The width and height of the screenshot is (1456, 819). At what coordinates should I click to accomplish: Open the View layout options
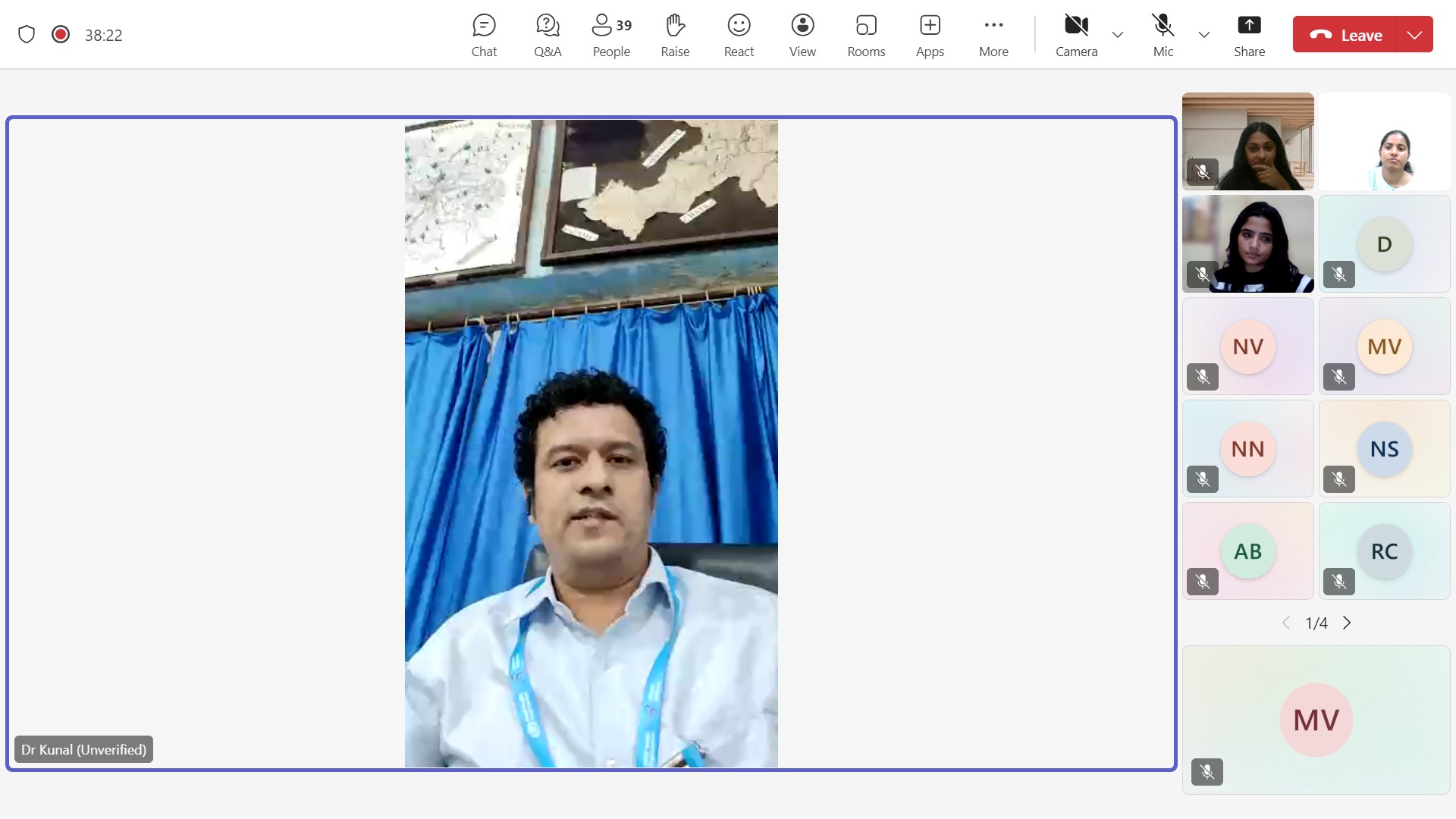802,35
